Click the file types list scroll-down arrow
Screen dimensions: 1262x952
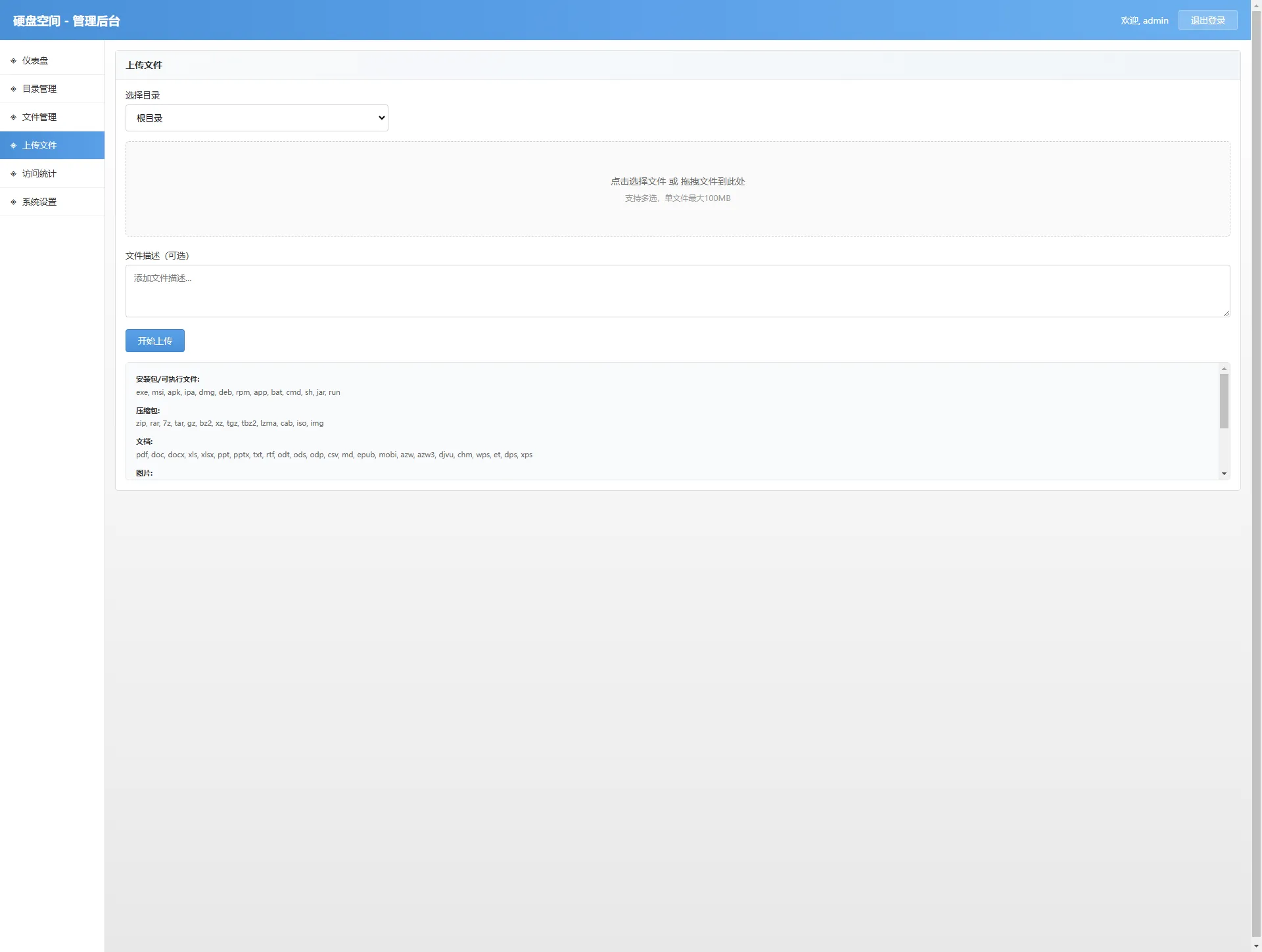pyautogui.click(x=1224, y=474)
